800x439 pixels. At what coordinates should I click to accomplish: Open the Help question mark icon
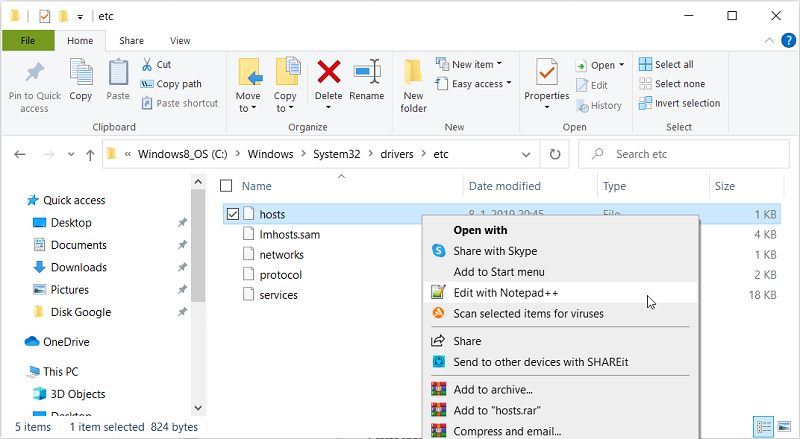click(x=788, y=40)
